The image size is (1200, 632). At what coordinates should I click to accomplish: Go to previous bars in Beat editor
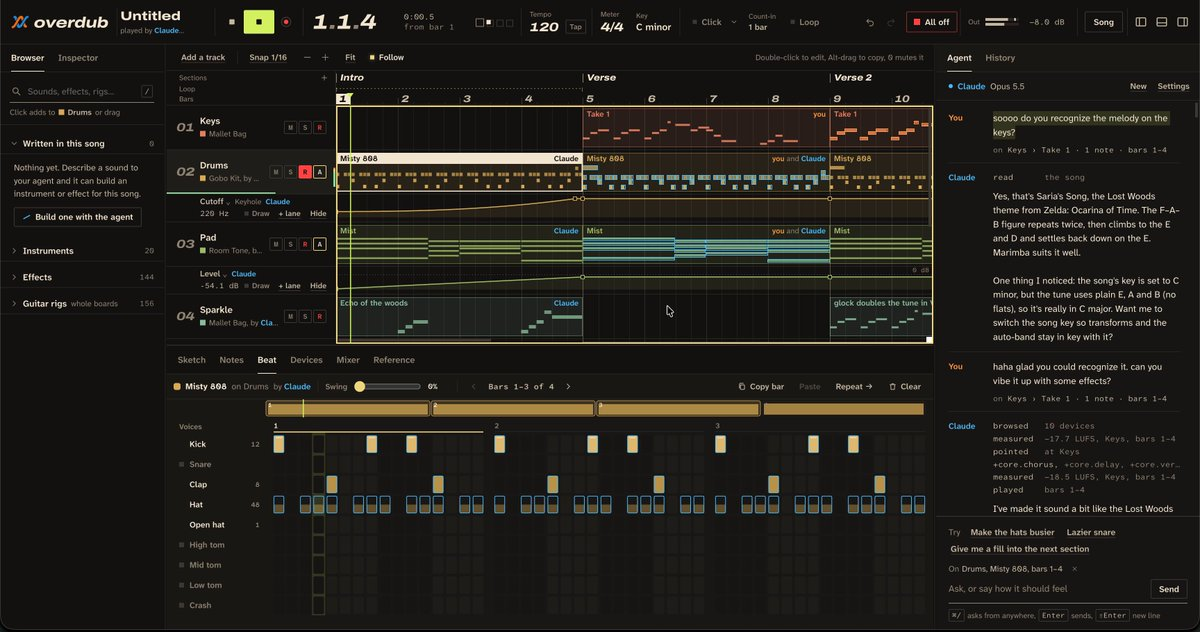tap(474, 386)
